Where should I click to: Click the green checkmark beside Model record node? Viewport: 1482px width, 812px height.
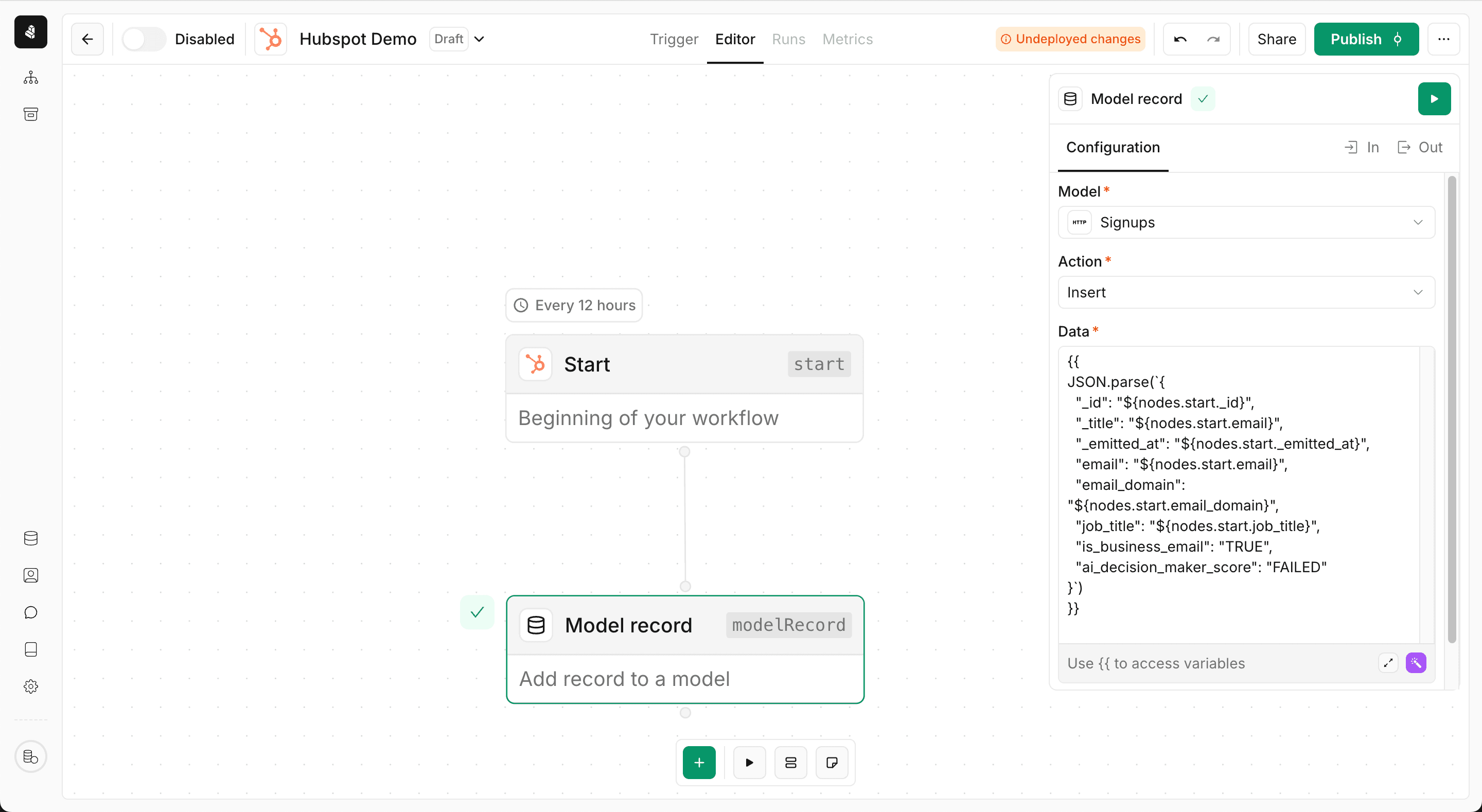point(477,612)
